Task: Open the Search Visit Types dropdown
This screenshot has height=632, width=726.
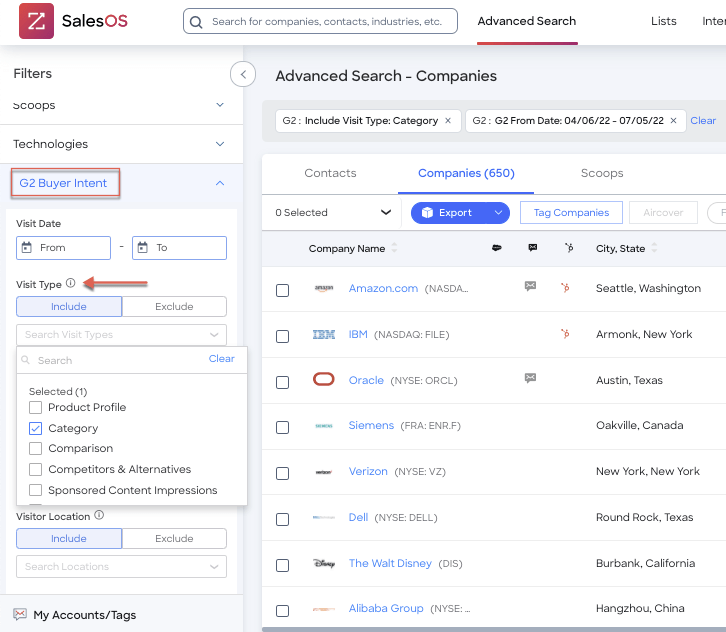Action: tap(121, 334)
